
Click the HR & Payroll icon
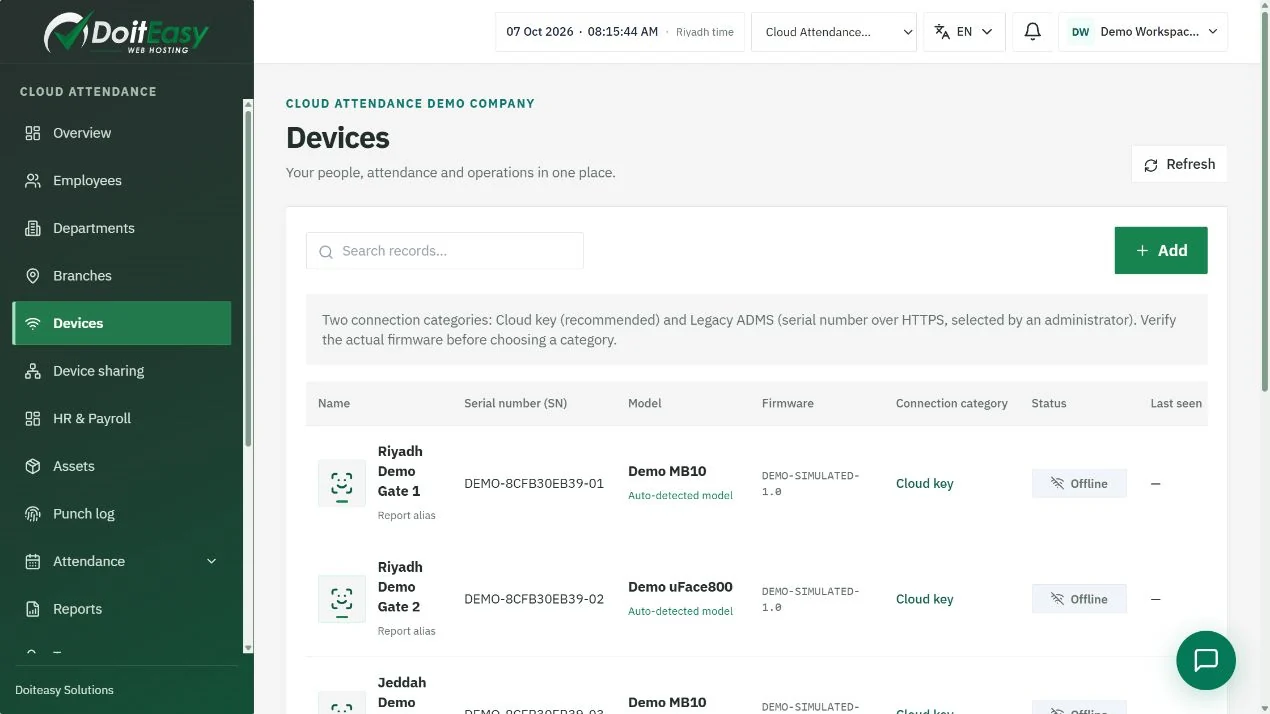tap(33, 418)
